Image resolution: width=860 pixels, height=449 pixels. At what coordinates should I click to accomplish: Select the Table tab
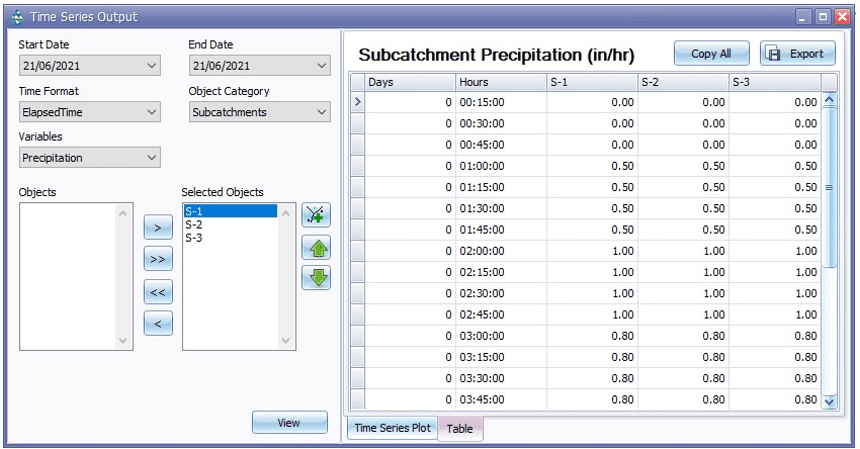(460, 429)
